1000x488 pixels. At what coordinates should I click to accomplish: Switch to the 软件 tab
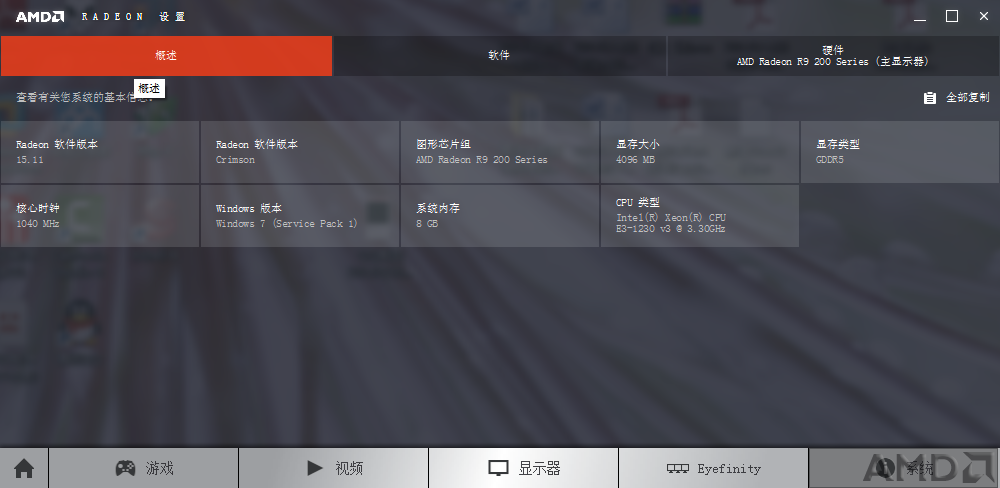click(x=499, y=55)
